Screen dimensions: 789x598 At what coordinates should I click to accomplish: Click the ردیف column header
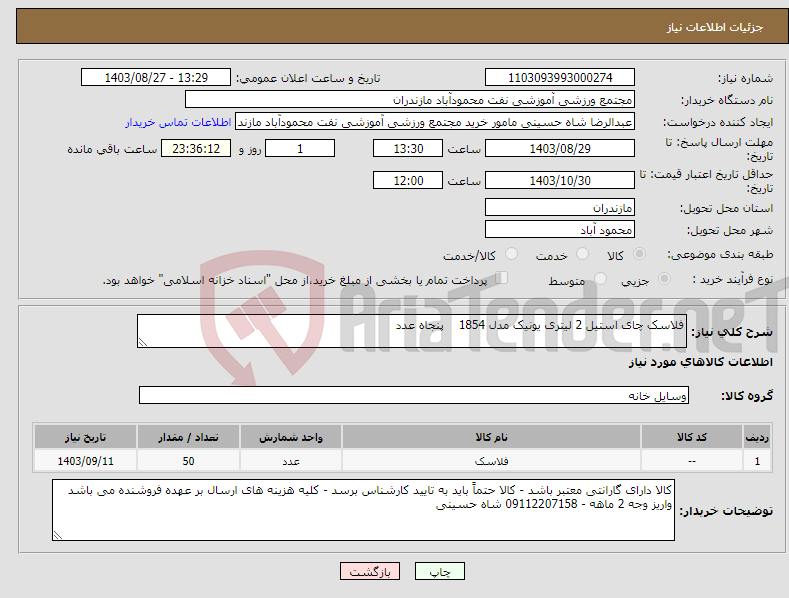[757, 437]
